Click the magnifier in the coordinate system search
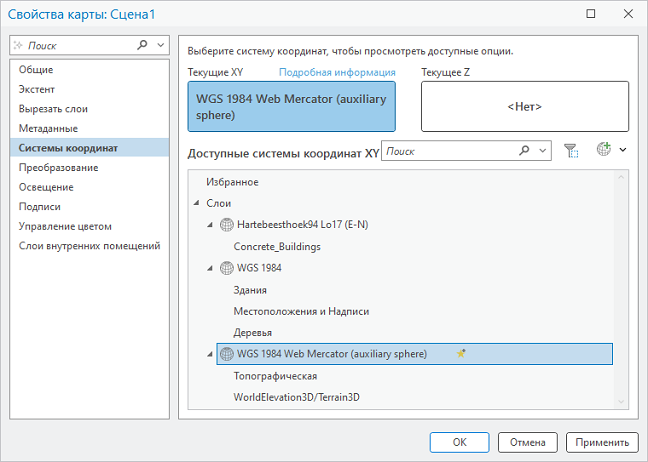Image resolution: width=648 pixels, height=462 pixels. 524,151
